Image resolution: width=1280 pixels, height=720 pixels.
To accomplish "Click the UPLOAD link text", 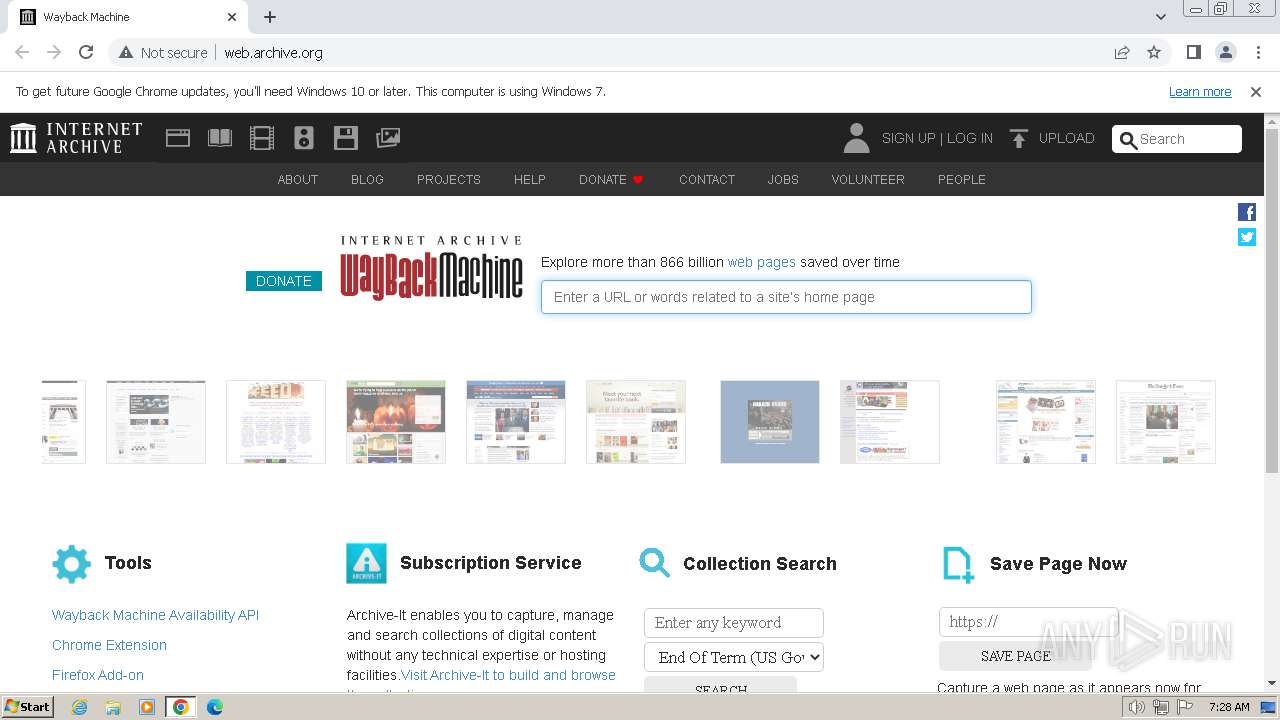I will pos(1067,138).
